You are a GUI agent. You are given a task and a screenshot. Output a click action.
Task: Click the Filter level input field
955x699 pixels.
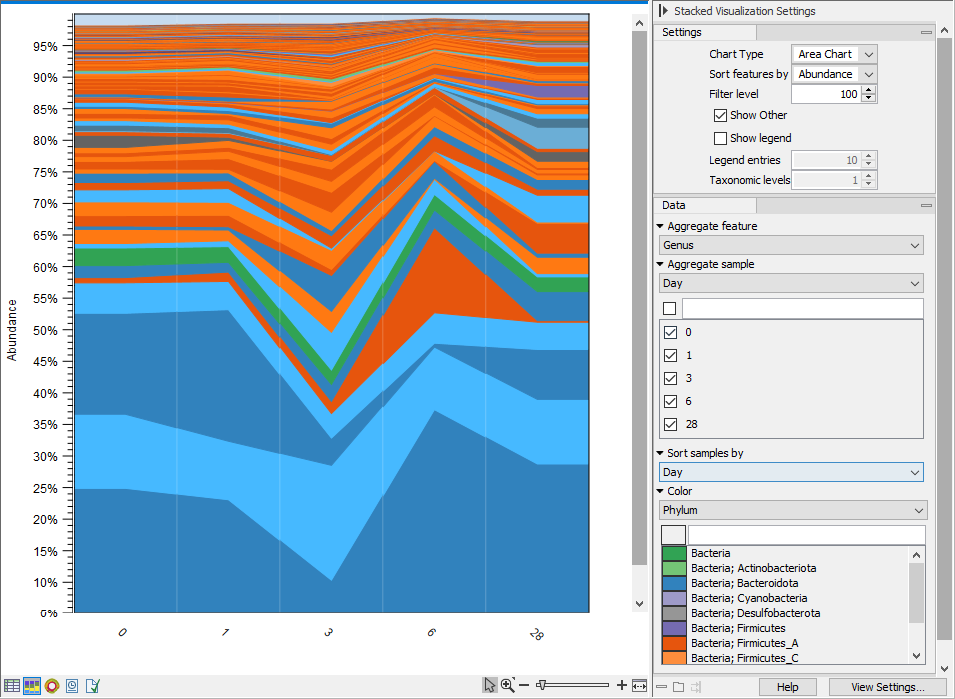pos(826,94)
